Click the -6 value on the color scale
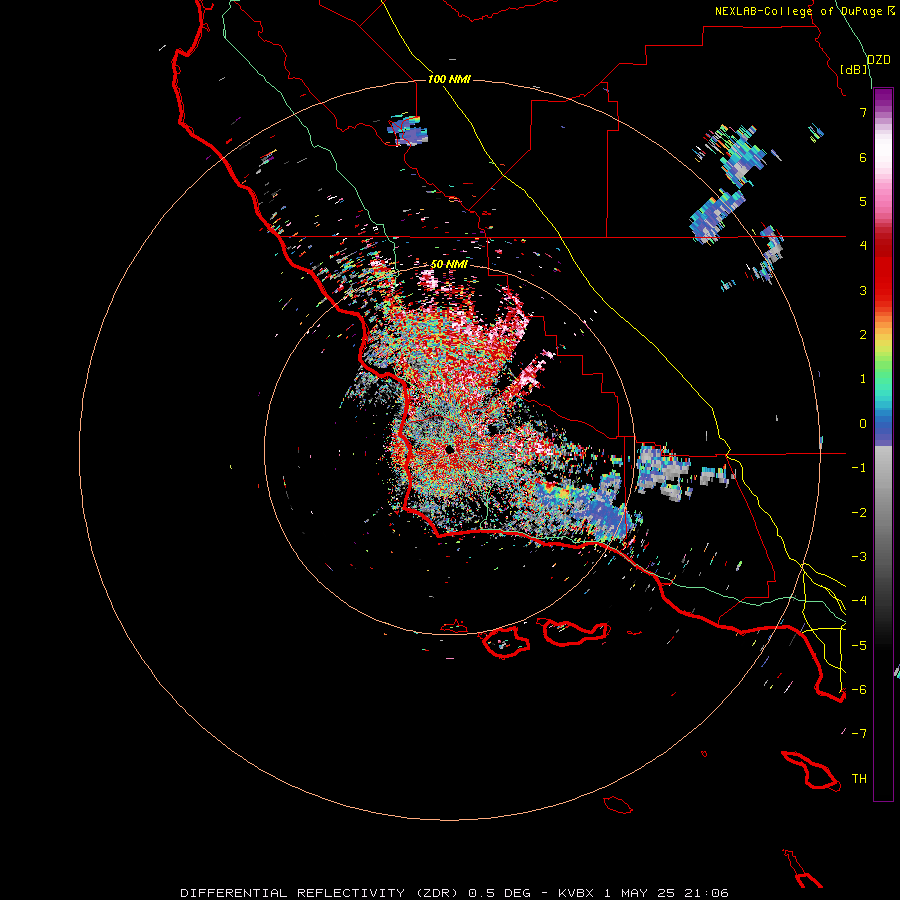This screenshot has width=900, height=900. coord(859,689)
